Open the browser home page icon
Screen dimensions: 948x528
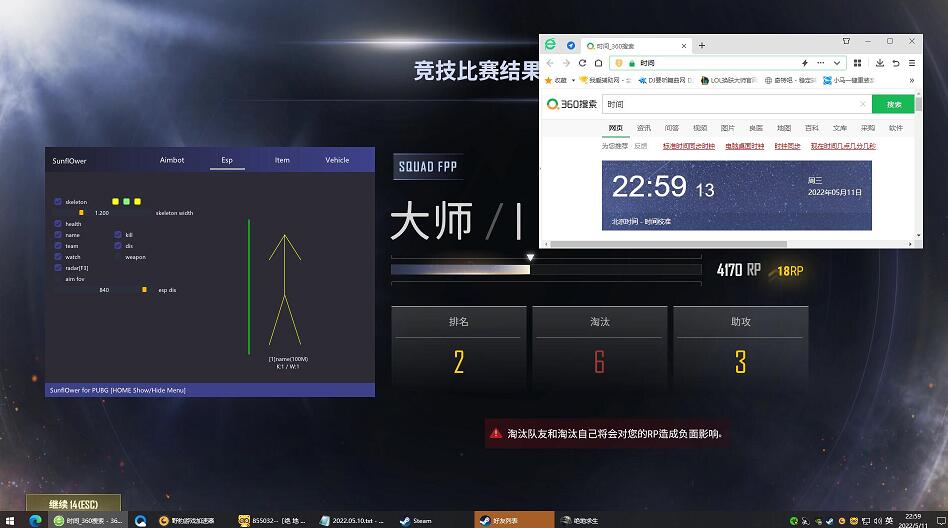click(599, 63)
